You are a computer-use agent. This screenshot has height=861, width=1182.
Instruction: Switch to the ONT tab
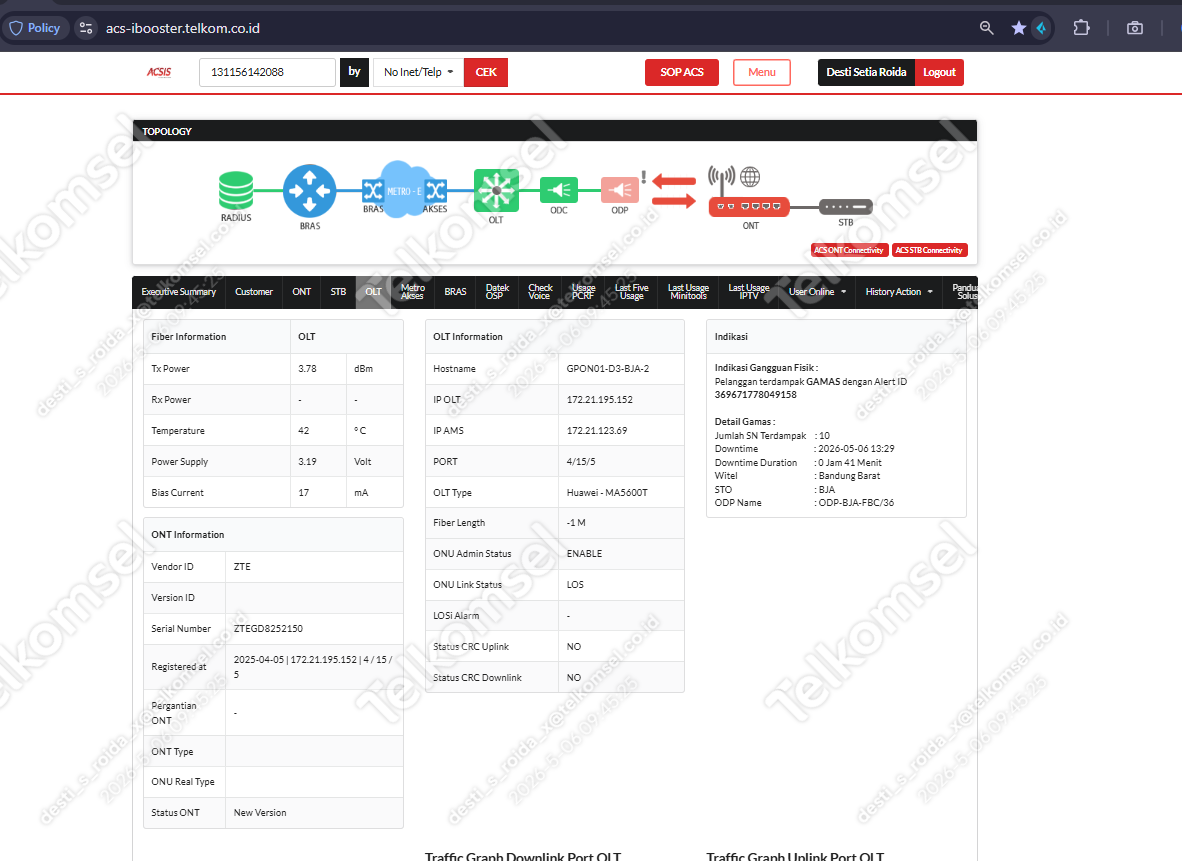tap(302, 292)
